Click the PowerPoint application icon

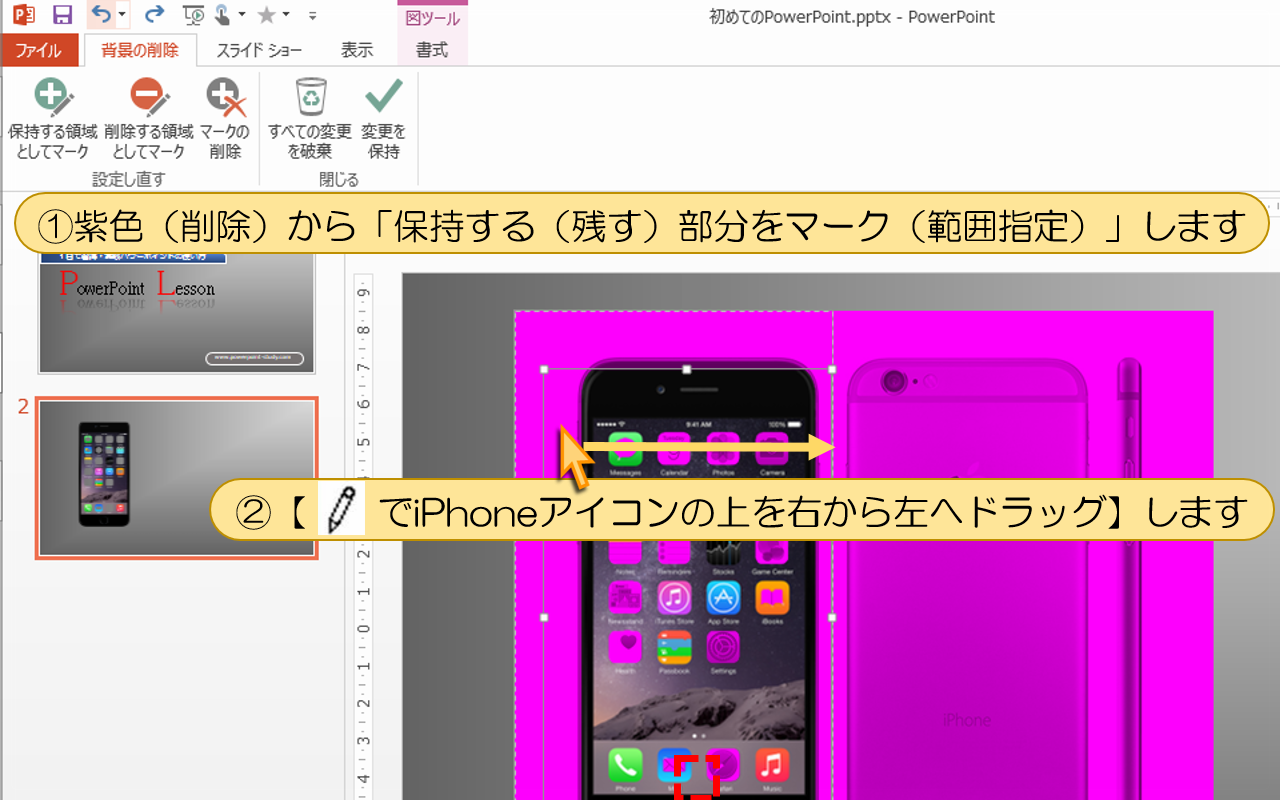[x=23, y=15]
